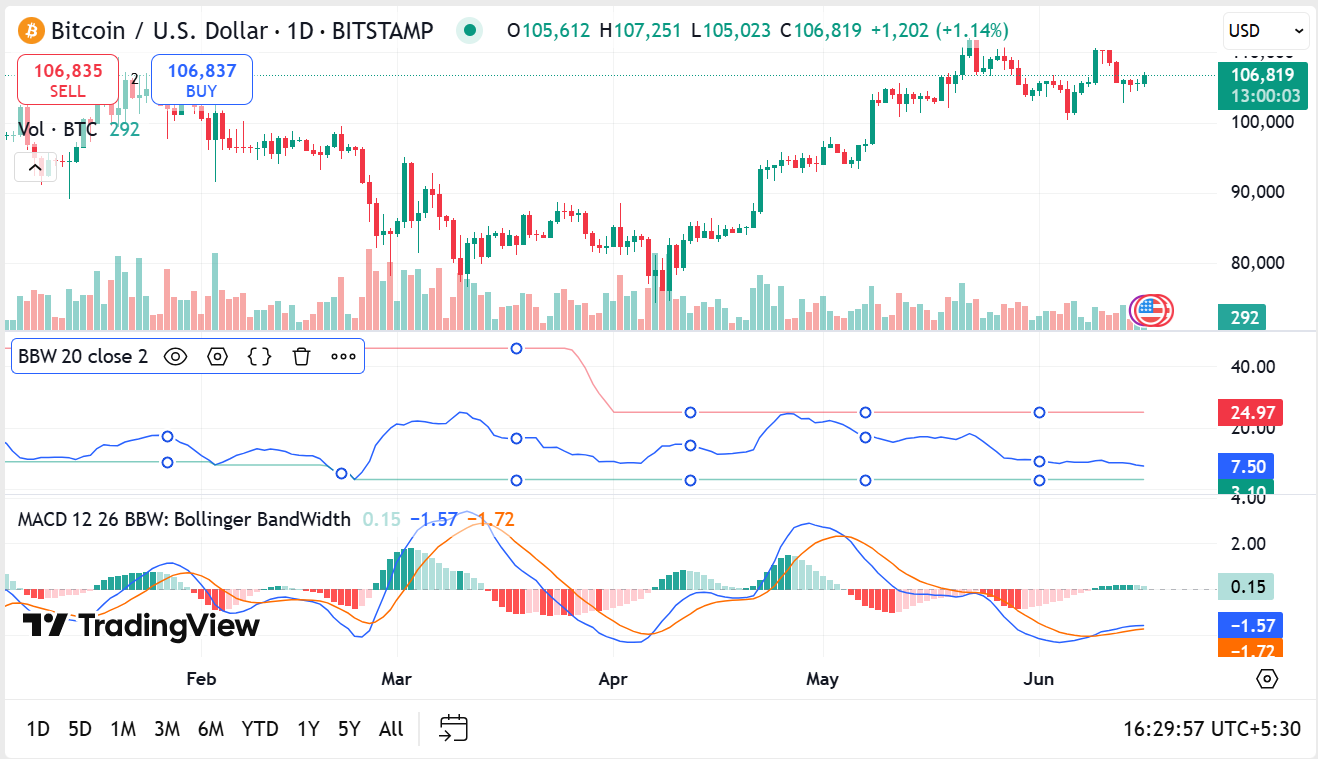Click the UTC+5:30 timezone clock

coord(1212,729)
